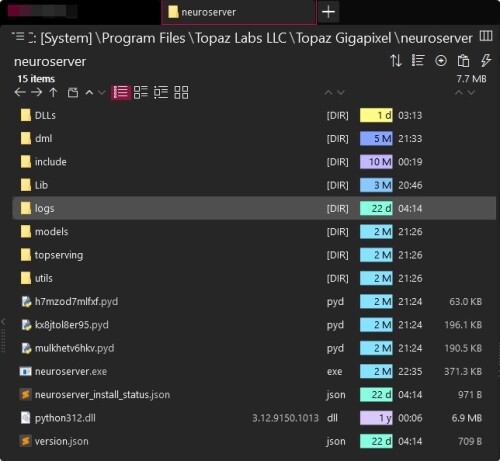
Task: Select the dml folder
Action: click(x=254, y=138)
